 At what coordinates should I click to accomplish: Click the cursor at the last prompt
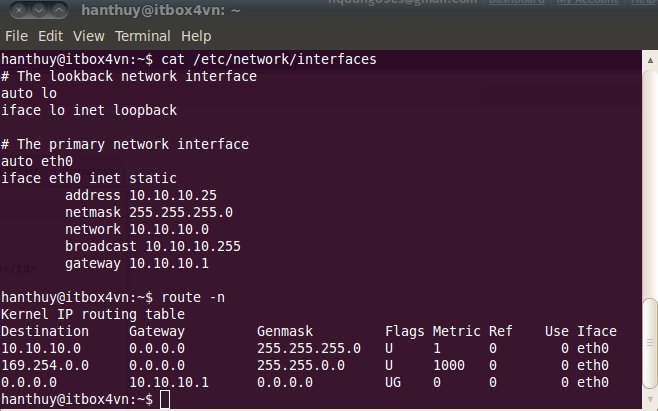[x=165, y=399]
